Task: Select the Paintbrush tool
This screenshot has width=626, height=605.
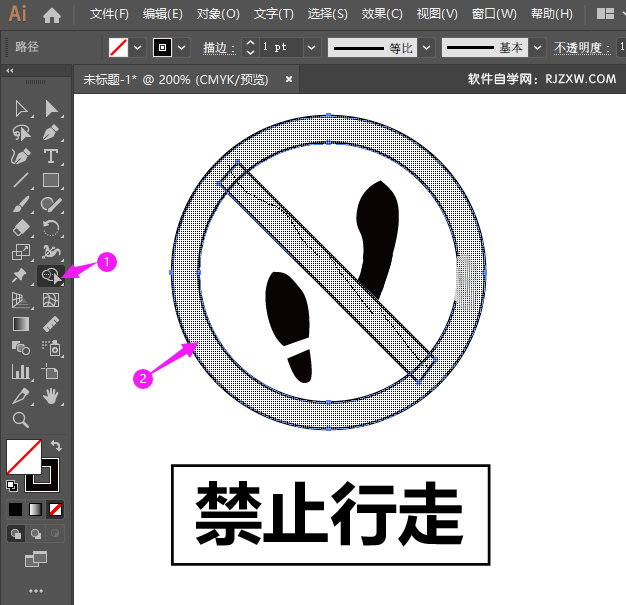Action: (x=21, y=204)
